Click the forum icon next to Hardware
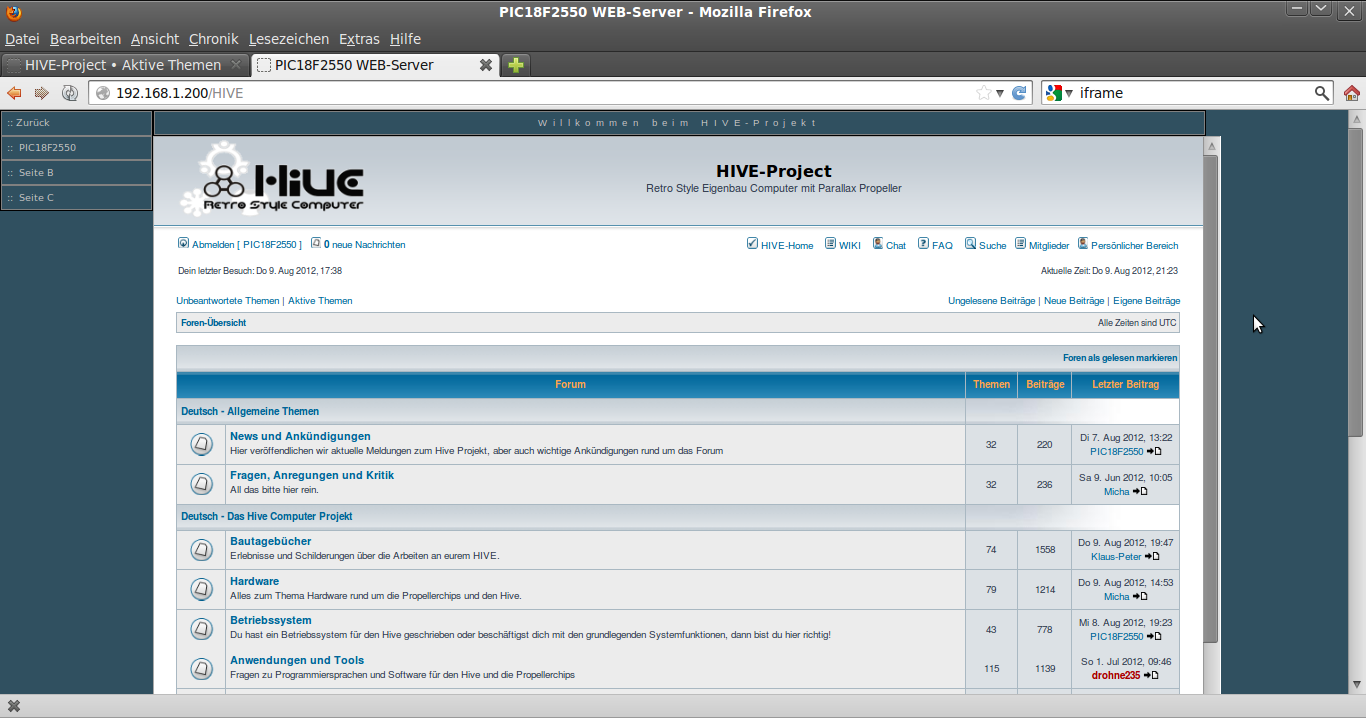This screenshot has height=718, width=1366. pyautogui.click(x=201, y=588)
